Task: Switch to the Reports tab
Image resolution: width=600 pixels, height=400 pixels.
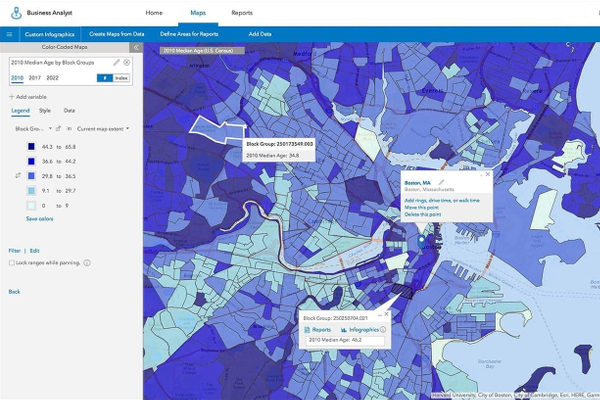Action: 242,13
